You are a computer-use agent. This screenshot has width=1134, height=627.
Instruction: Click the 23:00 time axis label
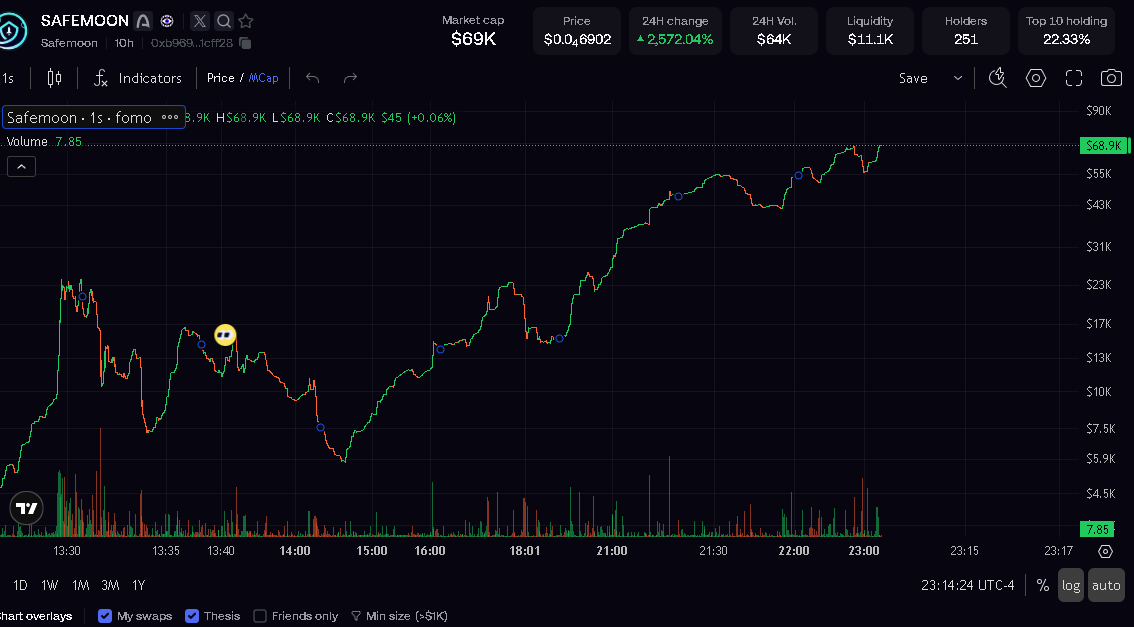pos(864,551)
